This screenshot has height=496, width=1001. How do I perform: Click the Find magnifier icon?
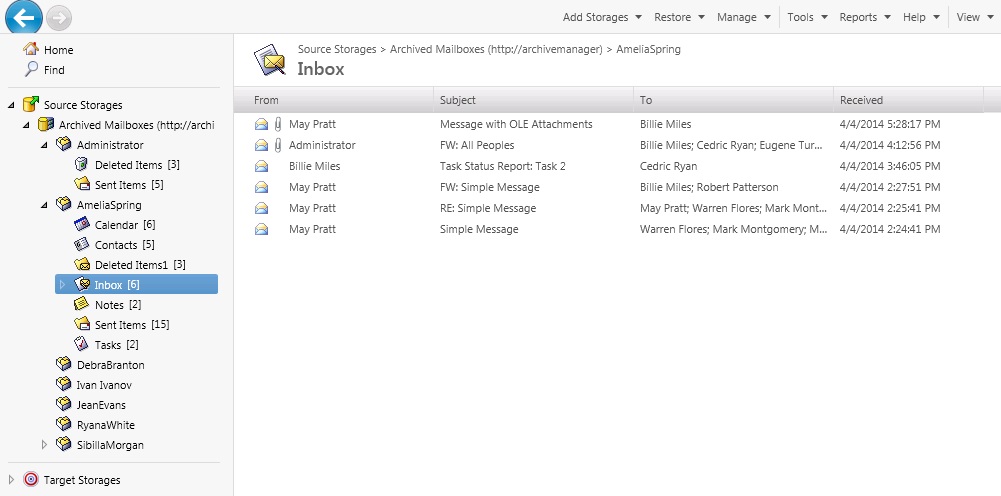(31, 70)
